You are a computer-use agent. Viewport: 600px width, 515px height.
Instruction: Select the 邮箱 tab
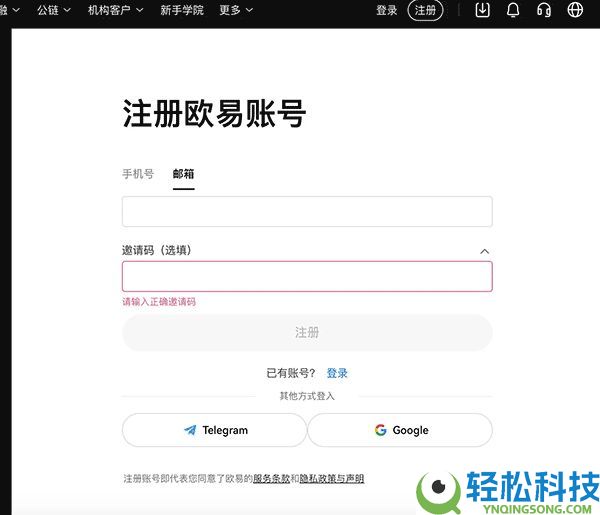[x=183, y=174]
